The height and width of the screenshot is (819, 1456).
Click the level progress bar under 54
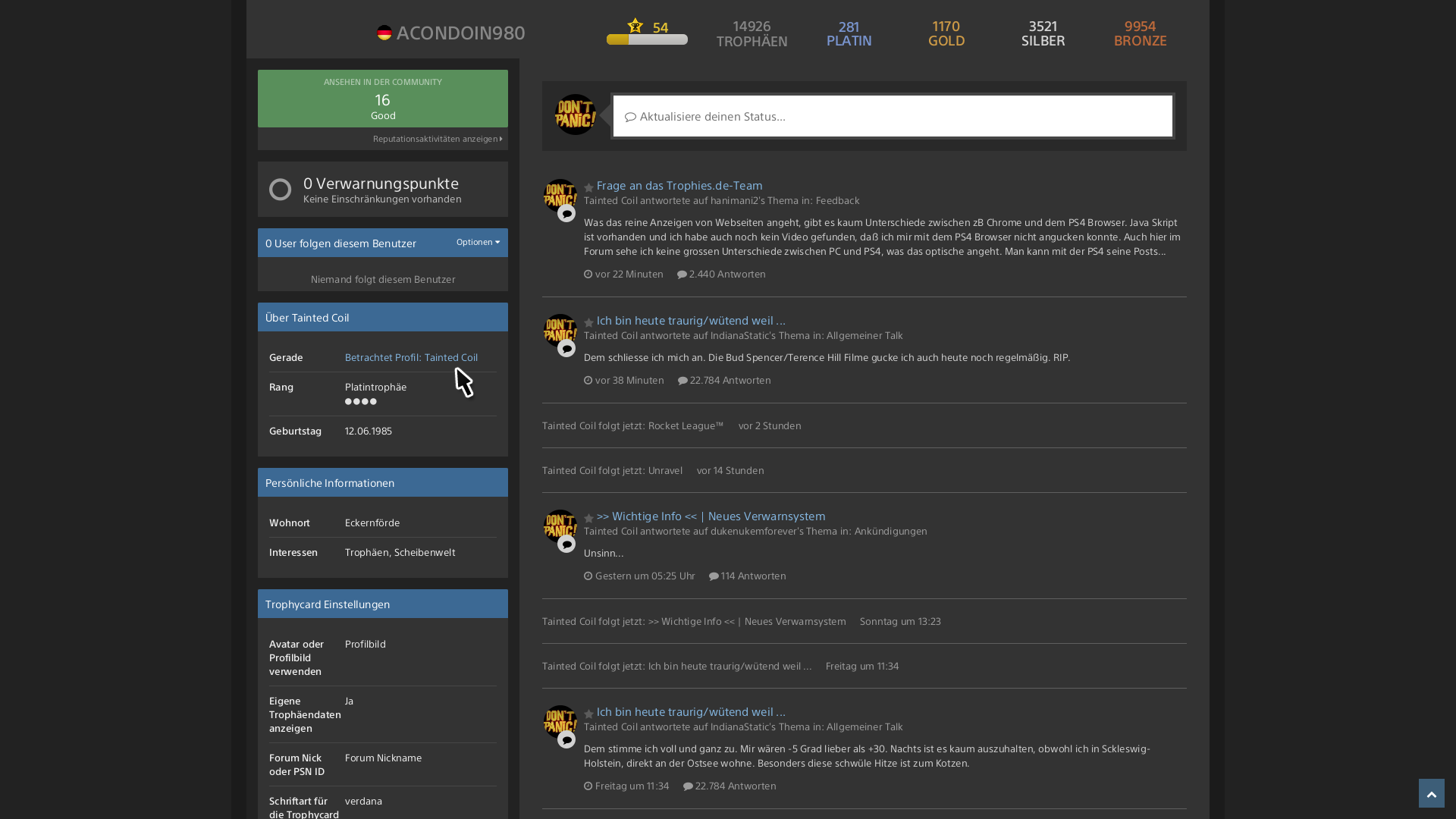point(647,39)
